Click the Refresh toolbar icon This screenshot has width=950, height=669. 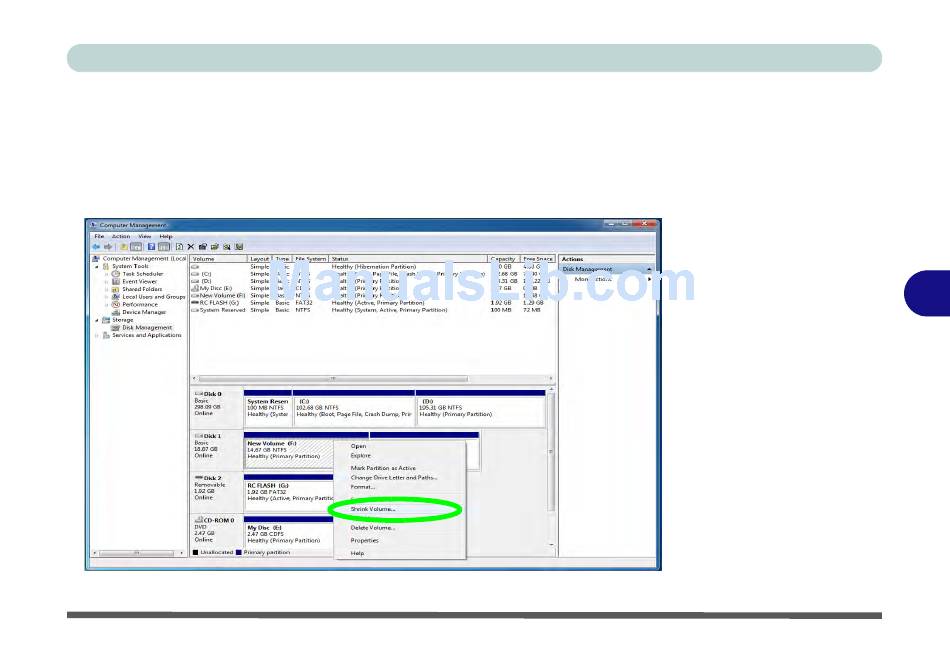coord(179,247)
